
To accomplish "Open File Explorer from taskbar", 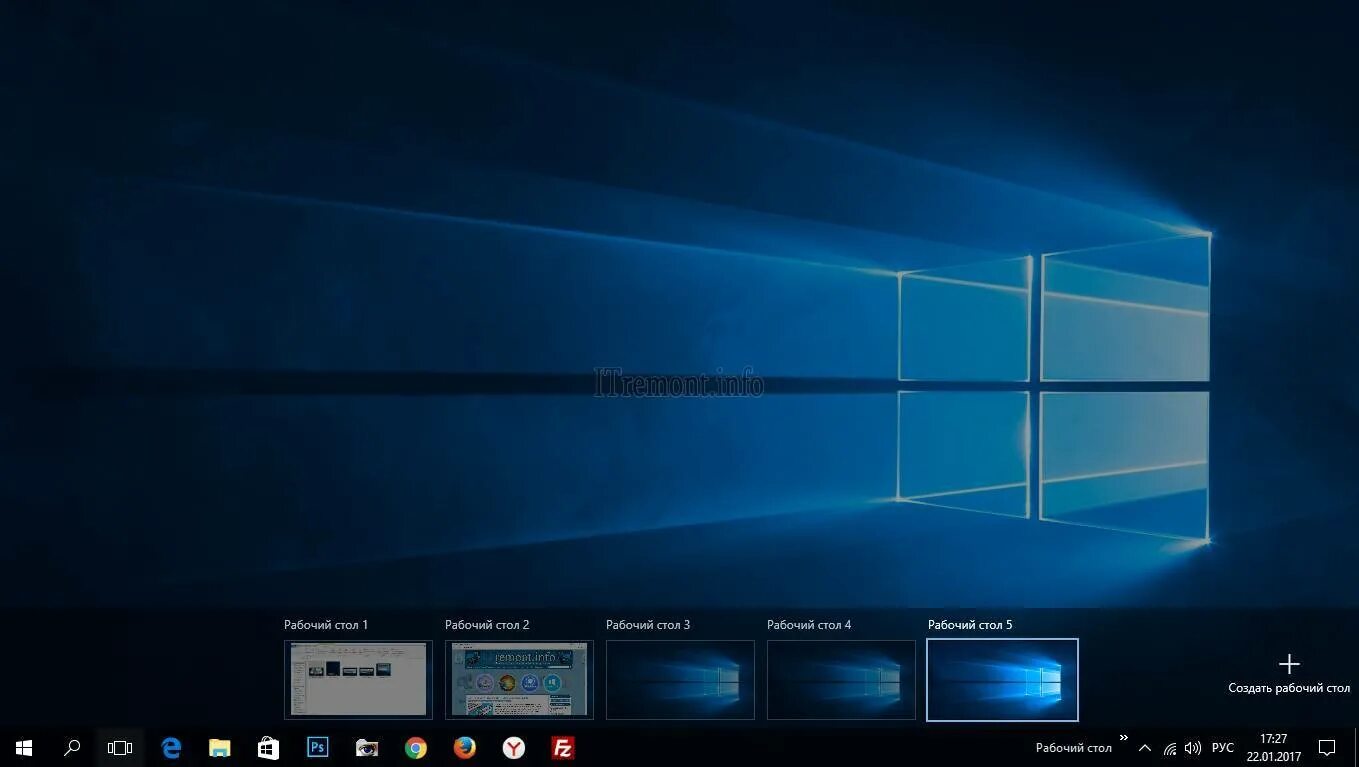I will (220, 748).
